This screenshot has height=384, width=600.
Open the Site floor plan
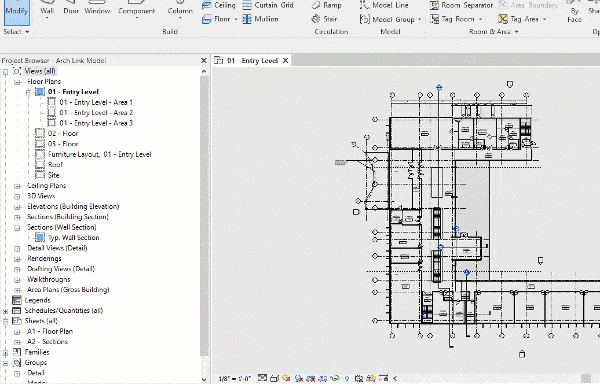coord(54,175)
